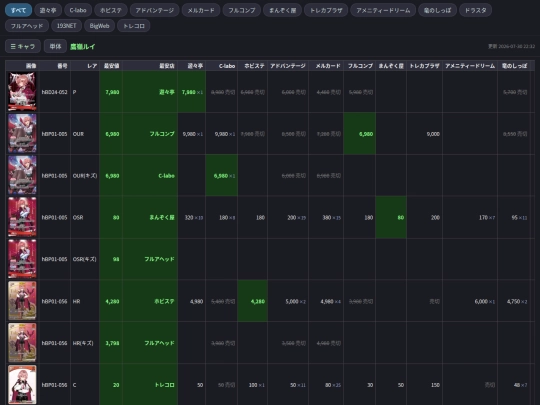The image size is (540, 405).
Task: Click 9,000 トレカプラザ price in OUR row
Action: click(x=433, y=134)
